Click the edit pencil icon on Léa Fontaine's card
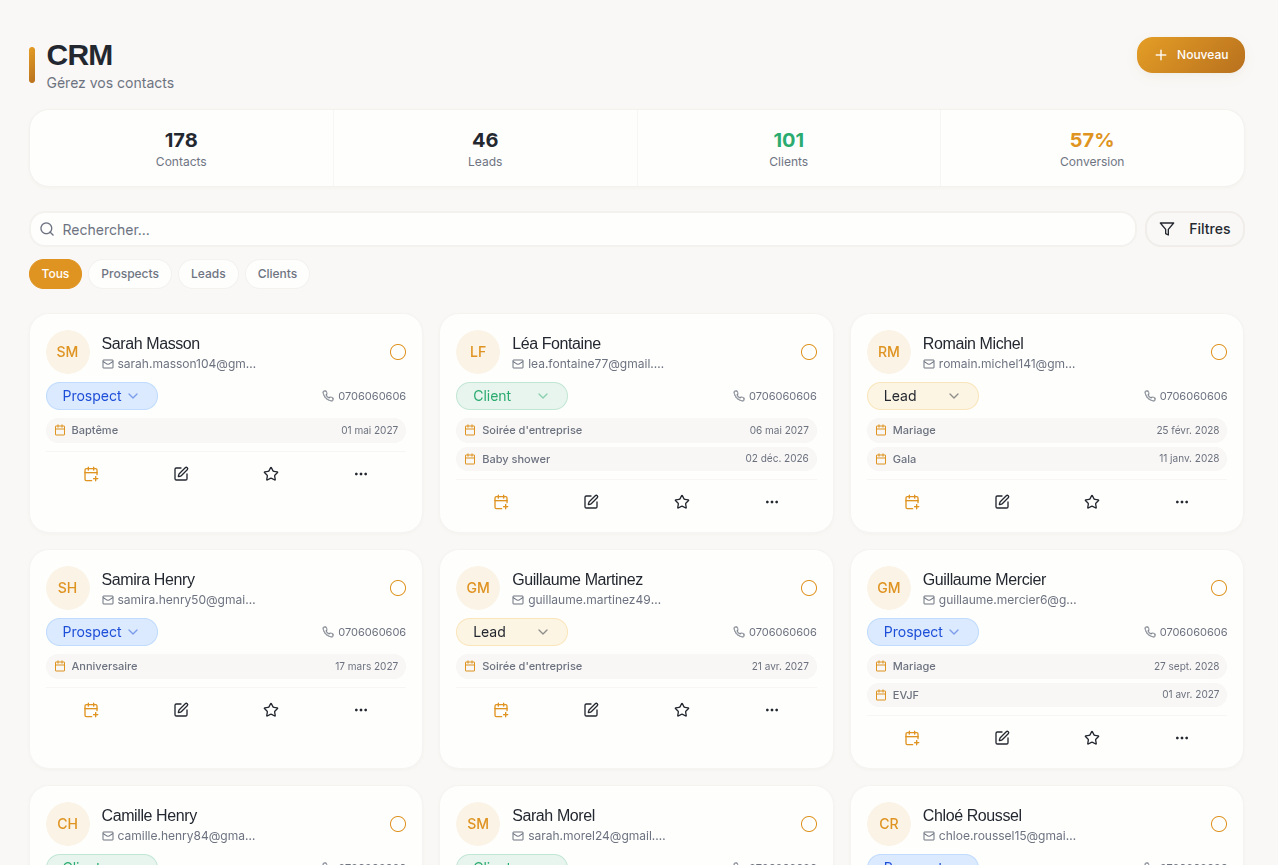The height and width of the screenshot is (865, 1278). tap(591, 502)
